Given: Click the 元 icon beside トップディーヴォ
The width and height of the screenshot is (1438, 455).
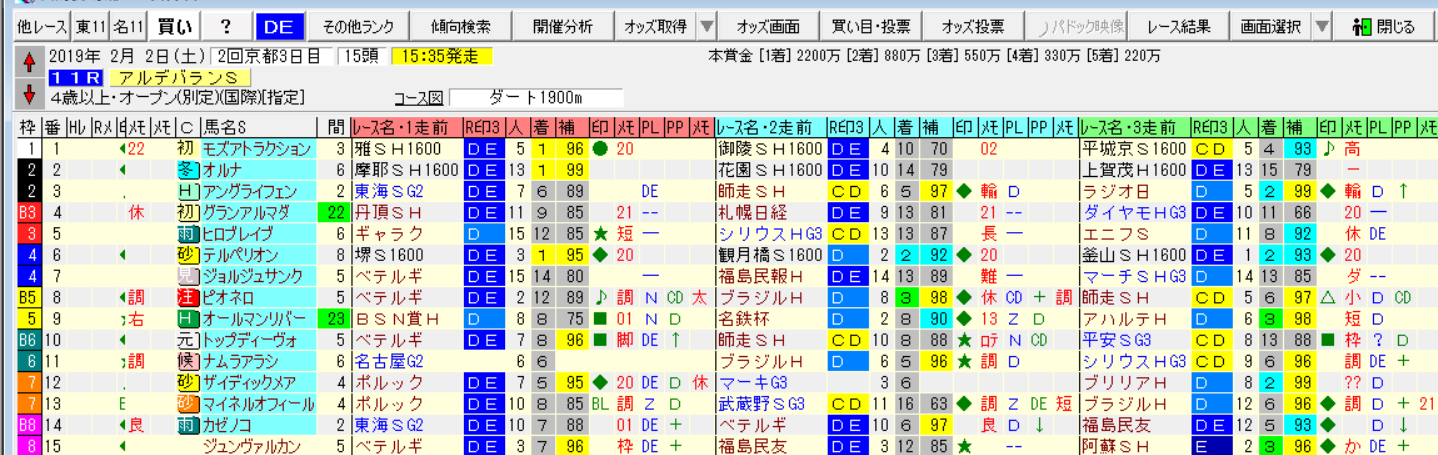Looking at the screenshot, I should [x=188, y=340].
